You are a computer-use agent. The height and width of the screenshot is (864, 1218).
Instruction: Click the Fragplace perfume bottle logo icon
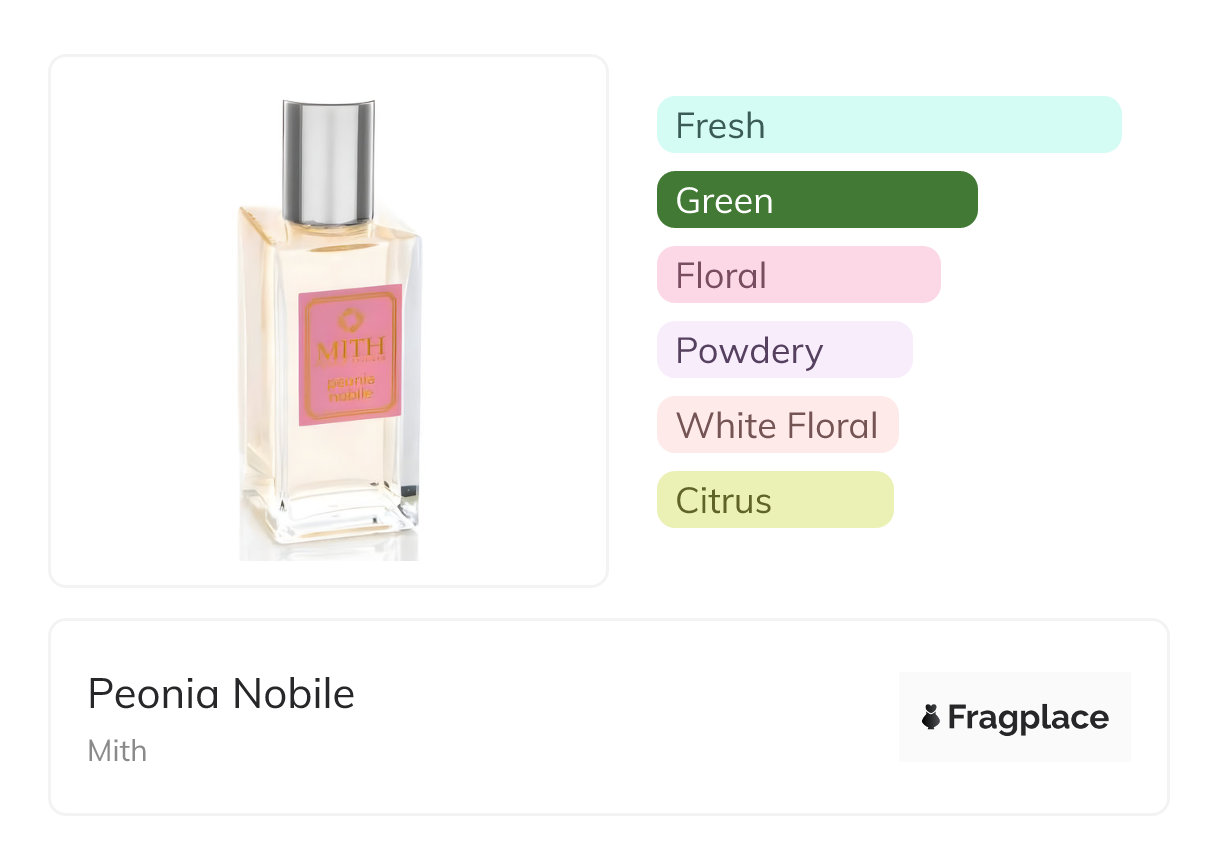coord(931,717)
